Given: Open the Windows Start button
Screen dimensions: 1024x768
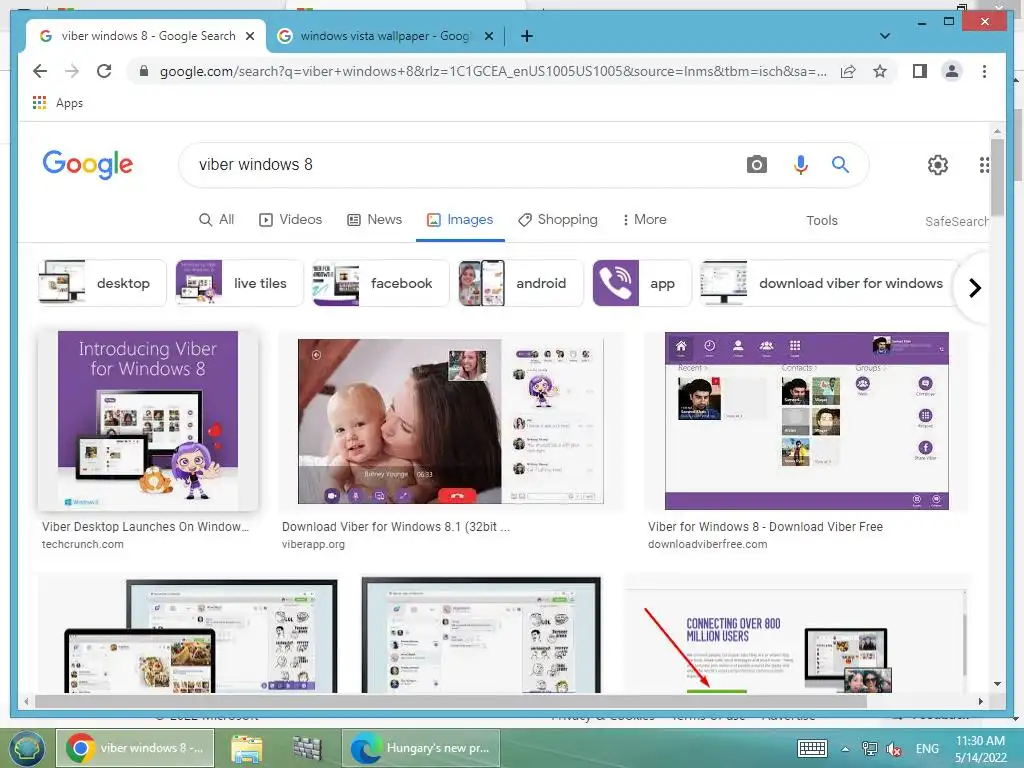Looking at the screenshot, I should (x=26, y=748).
